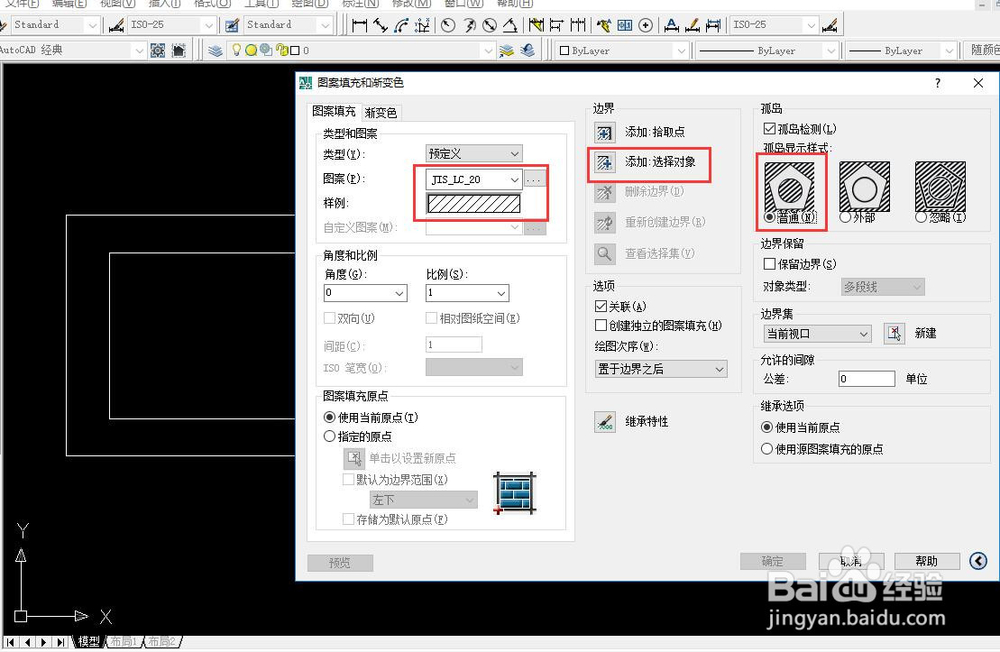This screenshot has width=1000, height=652.
Task: Select 使用源图案填充的原点 radio button
Action: tap(767, 449)
